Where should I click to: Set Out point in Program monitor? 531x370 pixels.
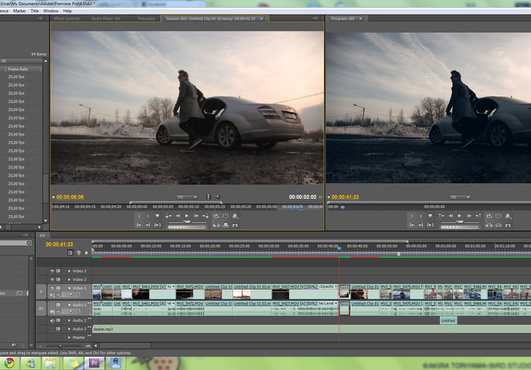pyautogui.click(x=421, y=216)
